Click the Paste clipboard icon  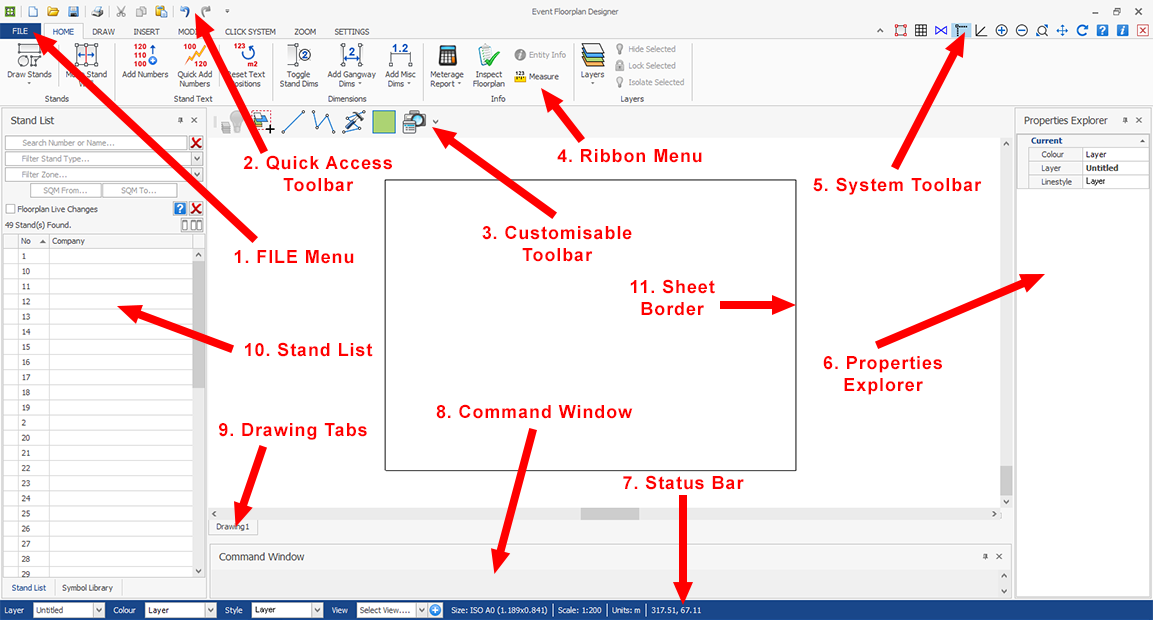161,12
